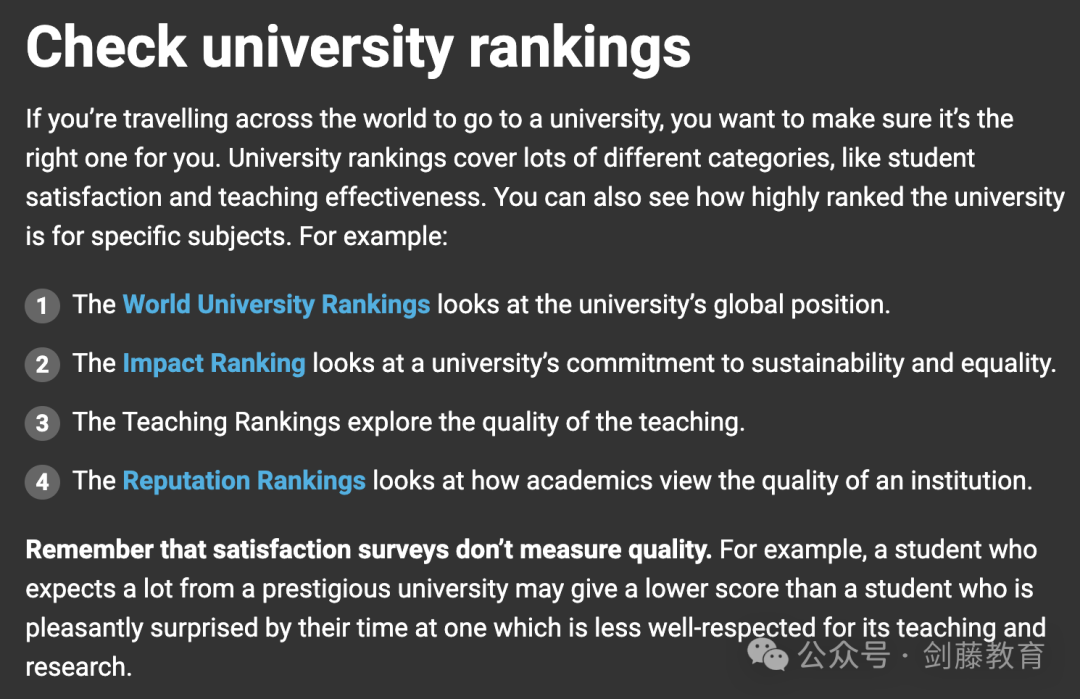Open the Reputation Rankings link
The width and height of the screenshot is (1080, 699).
coord(244,481)
